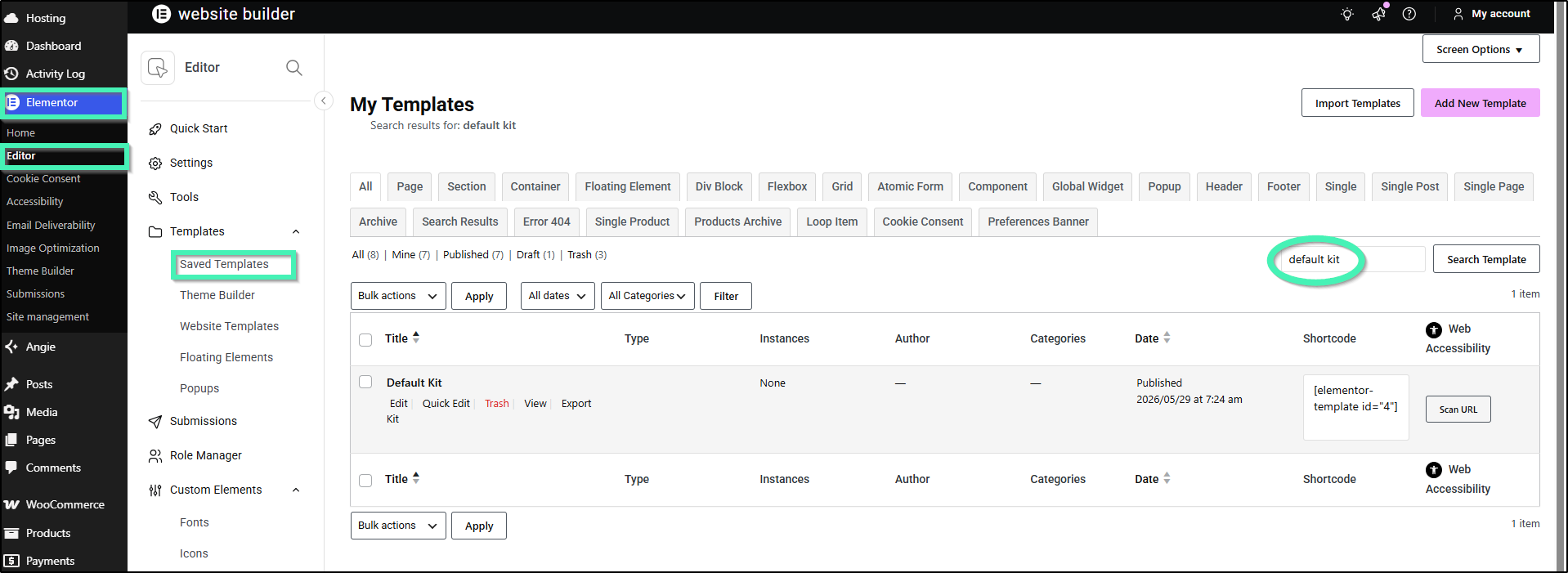
Task: Click the Submissions paper plane icon
Action: (155, 422)
